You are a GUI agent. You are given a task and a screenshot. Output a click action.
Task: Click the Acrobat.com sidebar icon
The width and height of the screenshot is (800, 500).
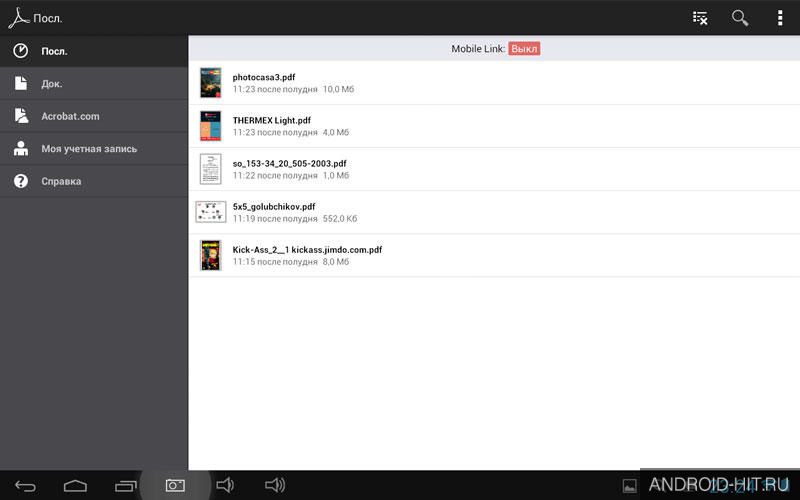[x=20, y=116]
